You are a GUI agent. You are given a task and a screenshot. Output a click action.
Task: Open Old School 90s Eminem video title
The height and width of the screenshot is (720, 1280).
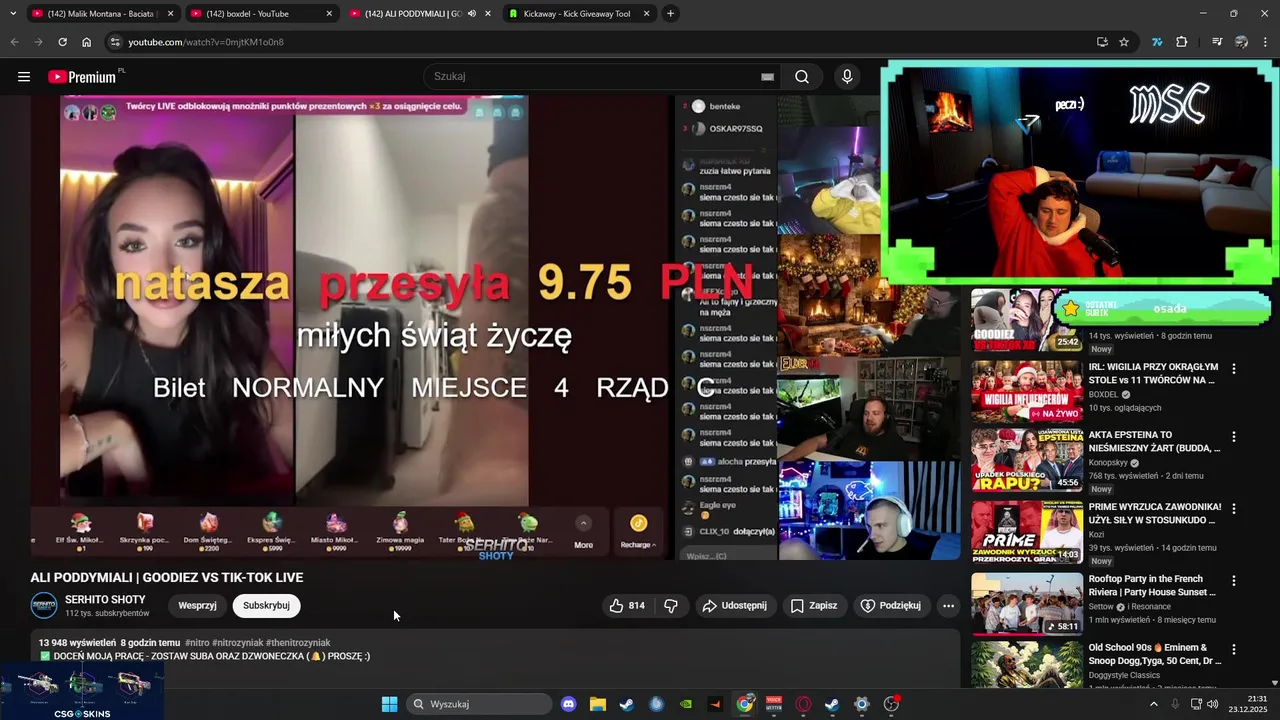point(1154,654)
